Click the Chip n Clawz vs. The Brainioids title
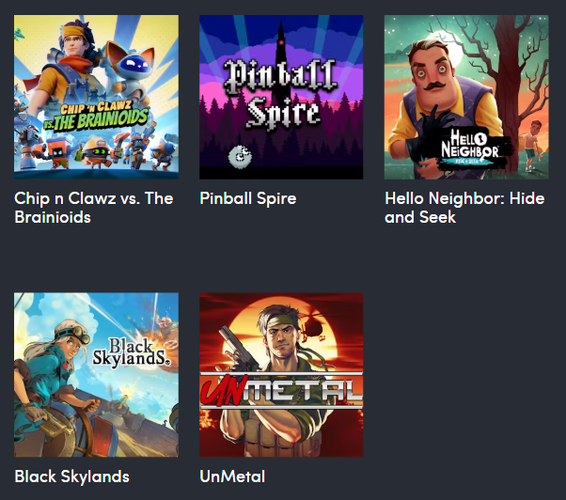 (x=94, y=208)
